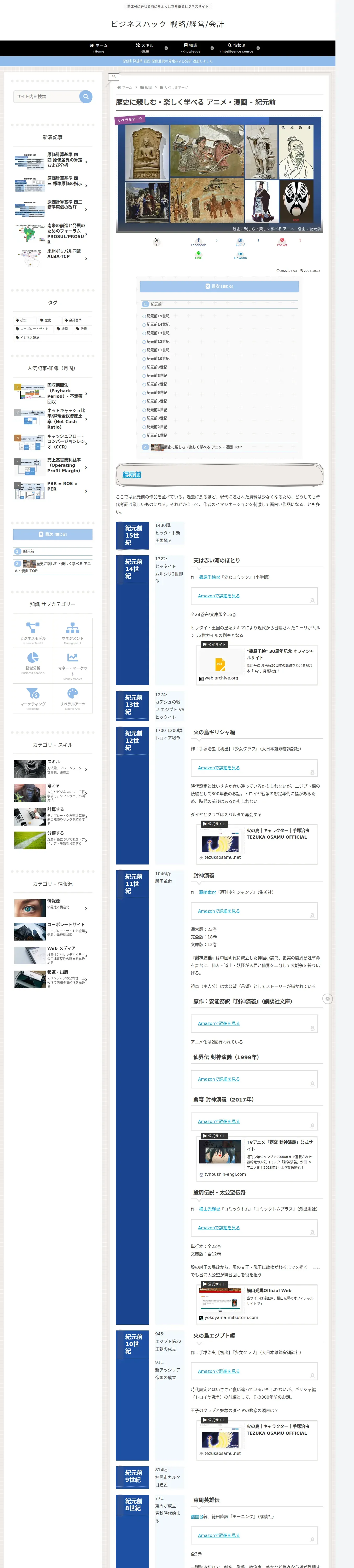Screen dimensions: 354x1568
Task: Click the article hero image collage
Action: pyautogui.click(x=219, y=175)
